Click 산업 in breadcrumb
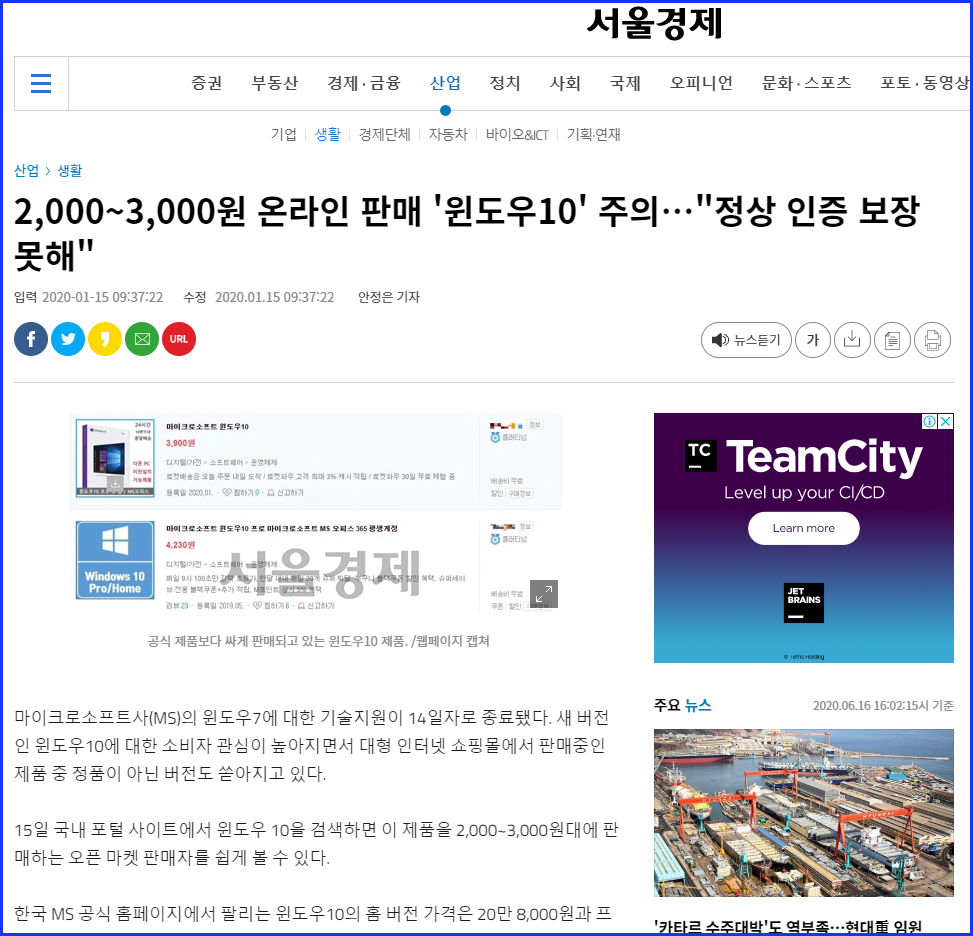973x936 pixels. coord(27,171)
